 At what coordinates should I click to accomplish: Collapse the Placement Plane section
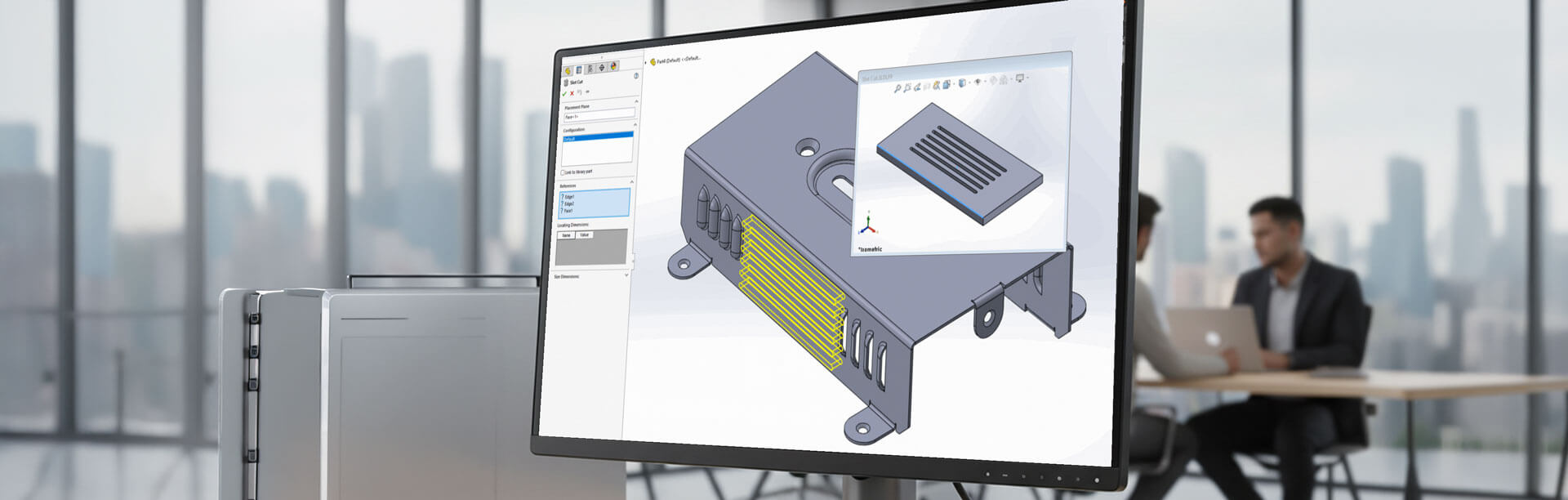636,101
